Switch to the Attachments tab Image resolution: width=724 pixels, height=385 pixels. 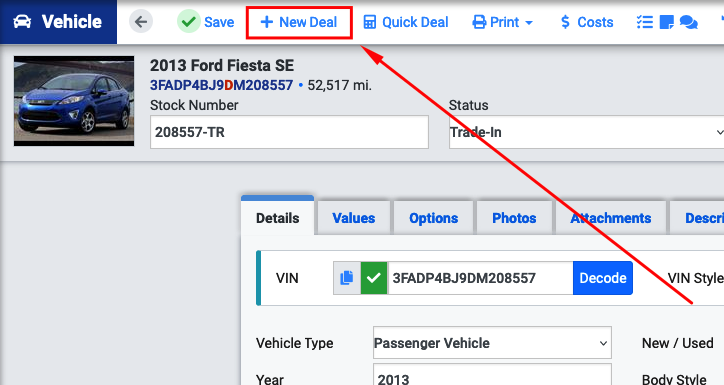coord(610,218)
